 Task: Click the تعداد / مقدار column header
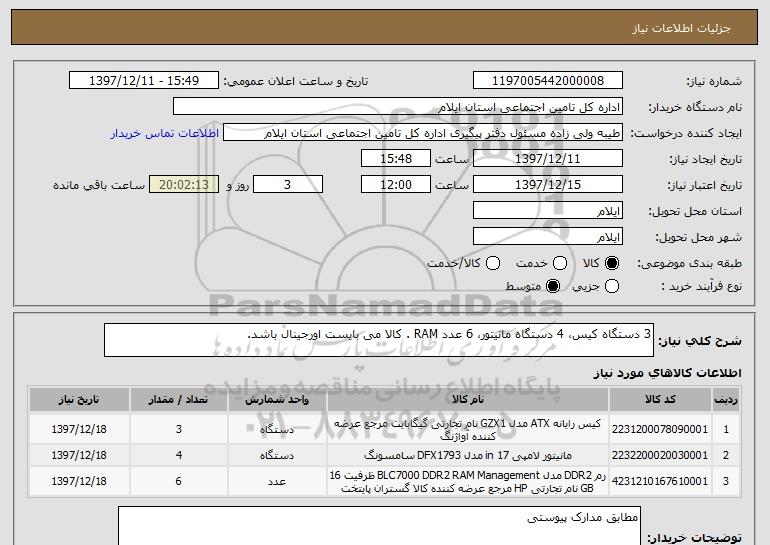tap(178, 400)
